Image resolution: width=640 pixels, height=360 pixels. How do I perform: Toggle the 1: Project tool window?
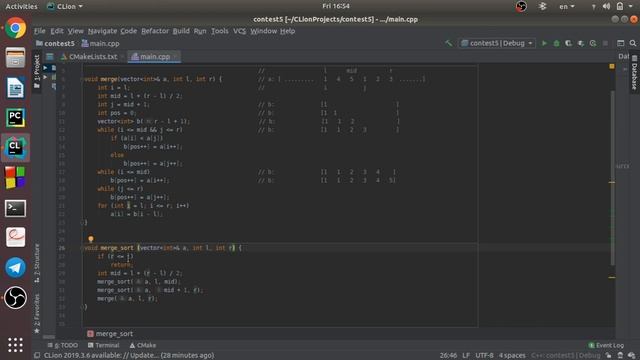pyautogui.click(x=37, y=71)
